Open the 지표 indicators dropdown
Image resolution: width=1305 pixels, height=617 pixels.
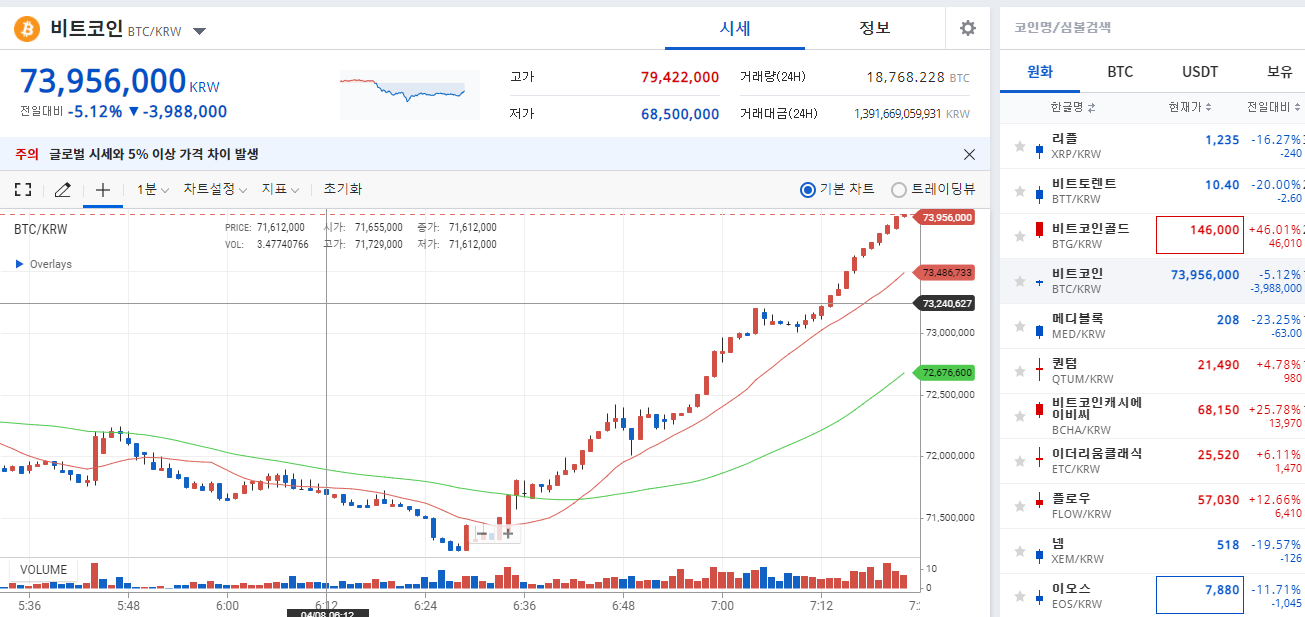280,189
